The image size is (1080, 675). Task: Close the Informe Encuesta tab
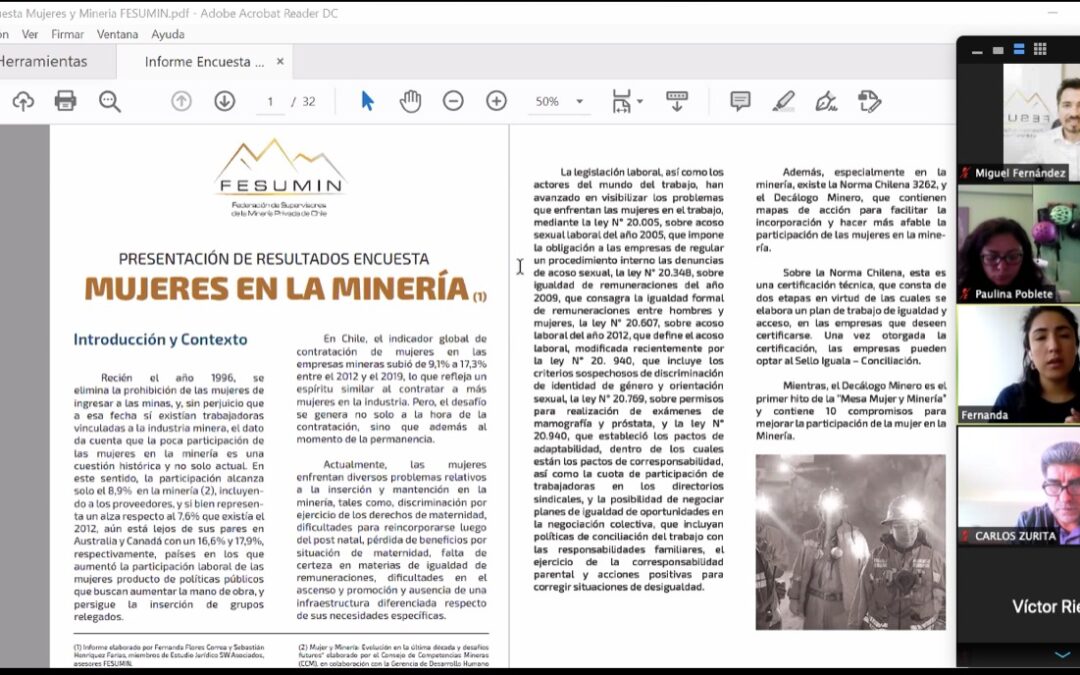click(280, 61)
